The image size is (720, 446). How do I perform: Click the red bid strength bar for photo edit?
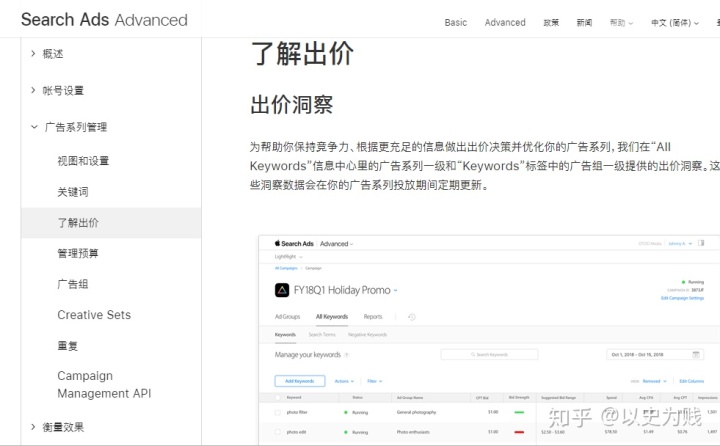[518, 432]
